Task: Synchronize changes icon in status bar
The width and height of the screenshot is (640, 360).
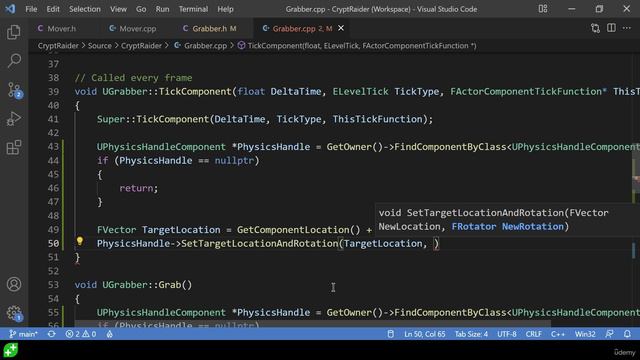Action: [51, 334]
